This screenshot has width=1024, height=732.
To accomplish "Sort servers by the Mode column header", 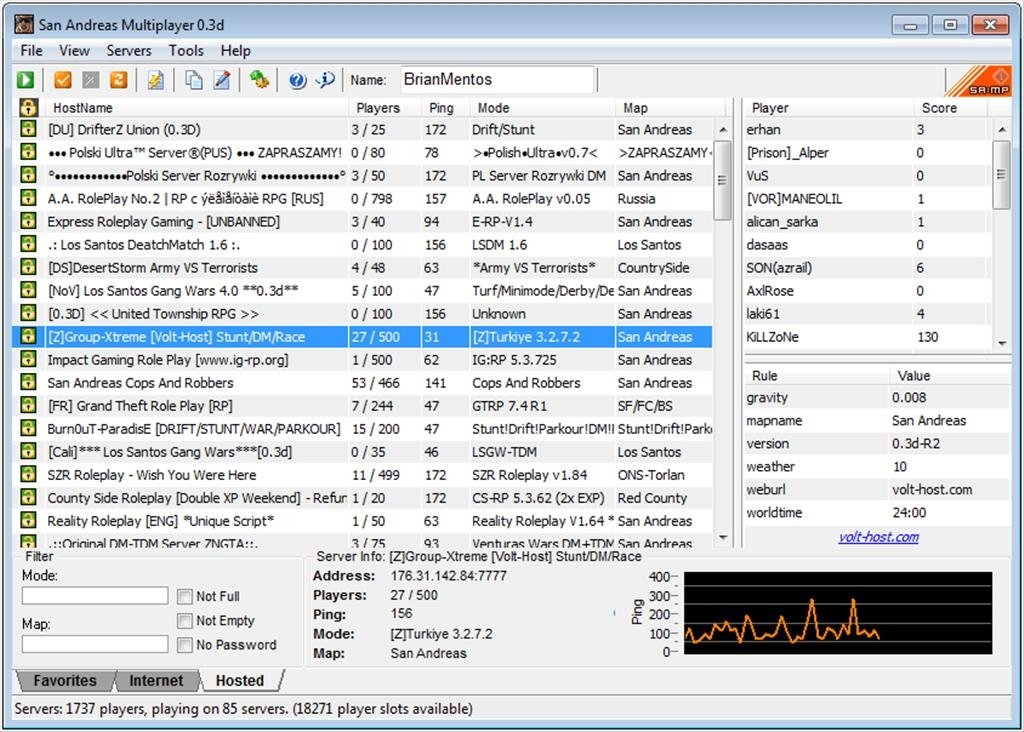I will (542, 108).
